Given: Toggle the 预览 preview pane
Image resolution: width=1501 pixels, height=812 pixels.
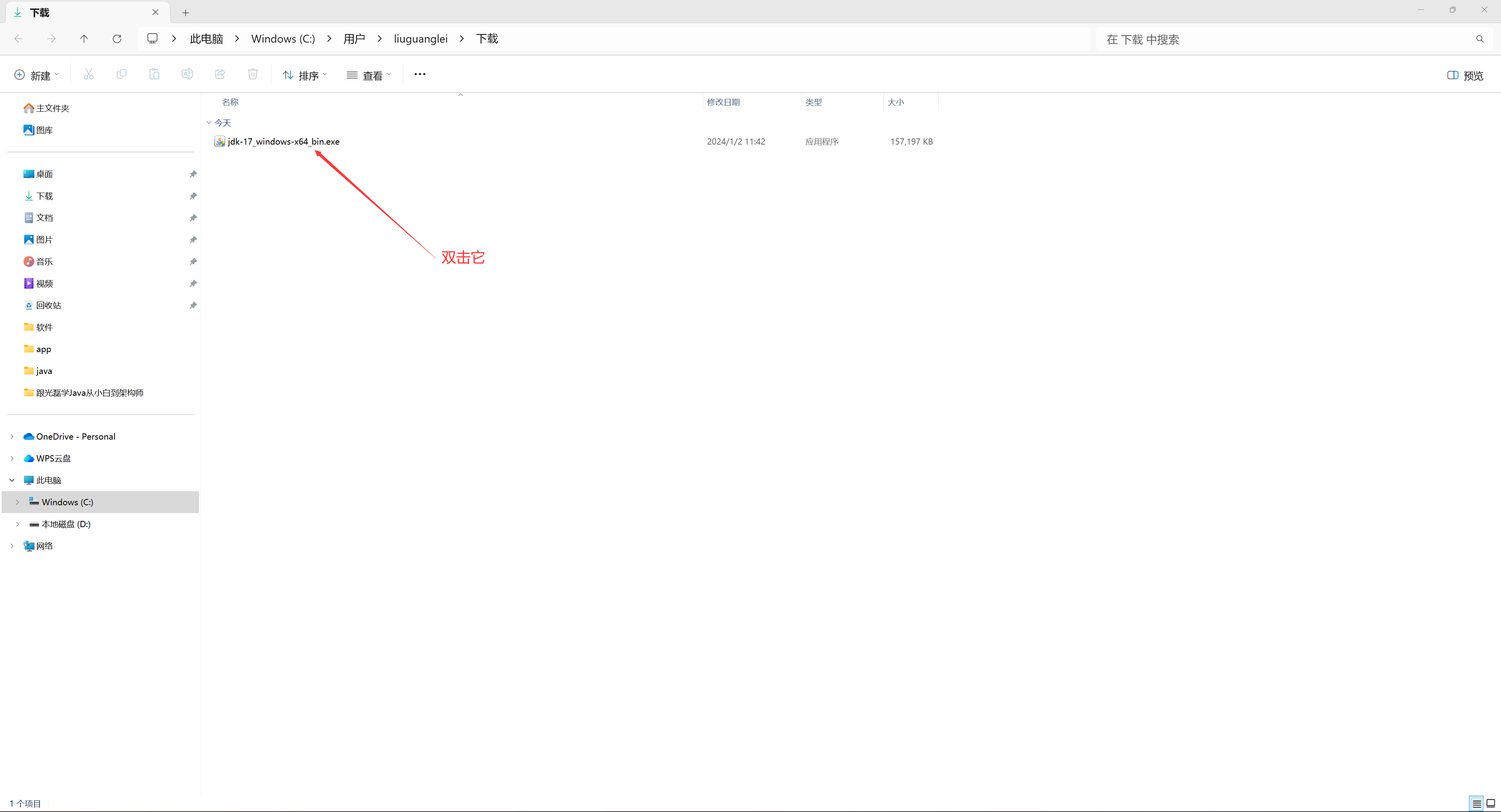Looking at the screenshot, I should (1465, 75).
